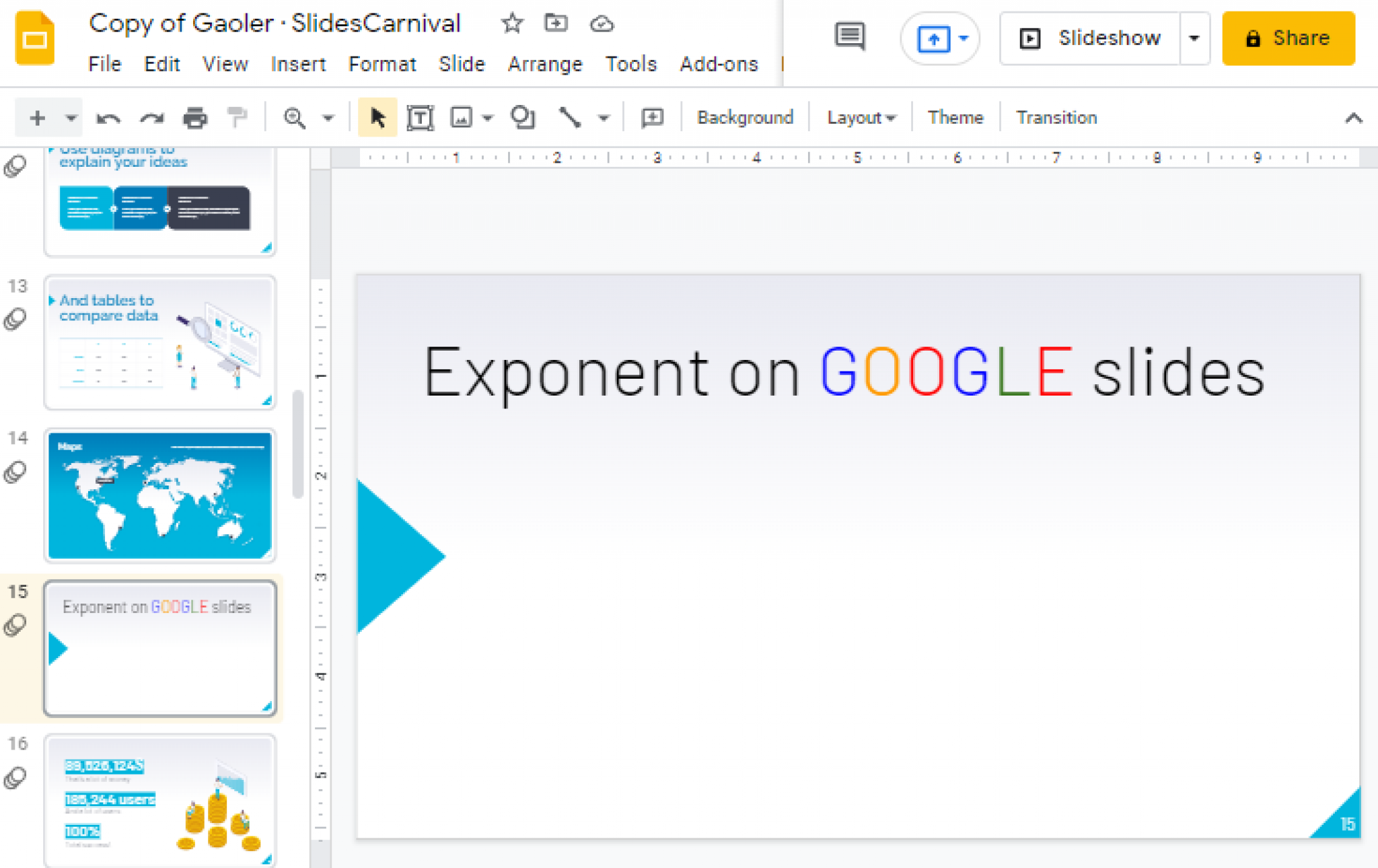Select the Shape tool
The width and height of the screenshot is (1378, 868).
coord(523,118)
